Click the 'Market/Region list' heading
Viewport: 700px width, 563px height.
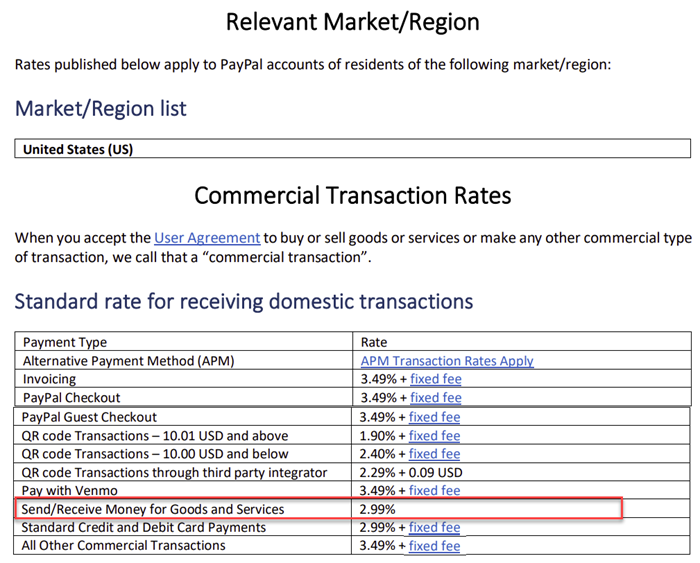pos(100,108)
